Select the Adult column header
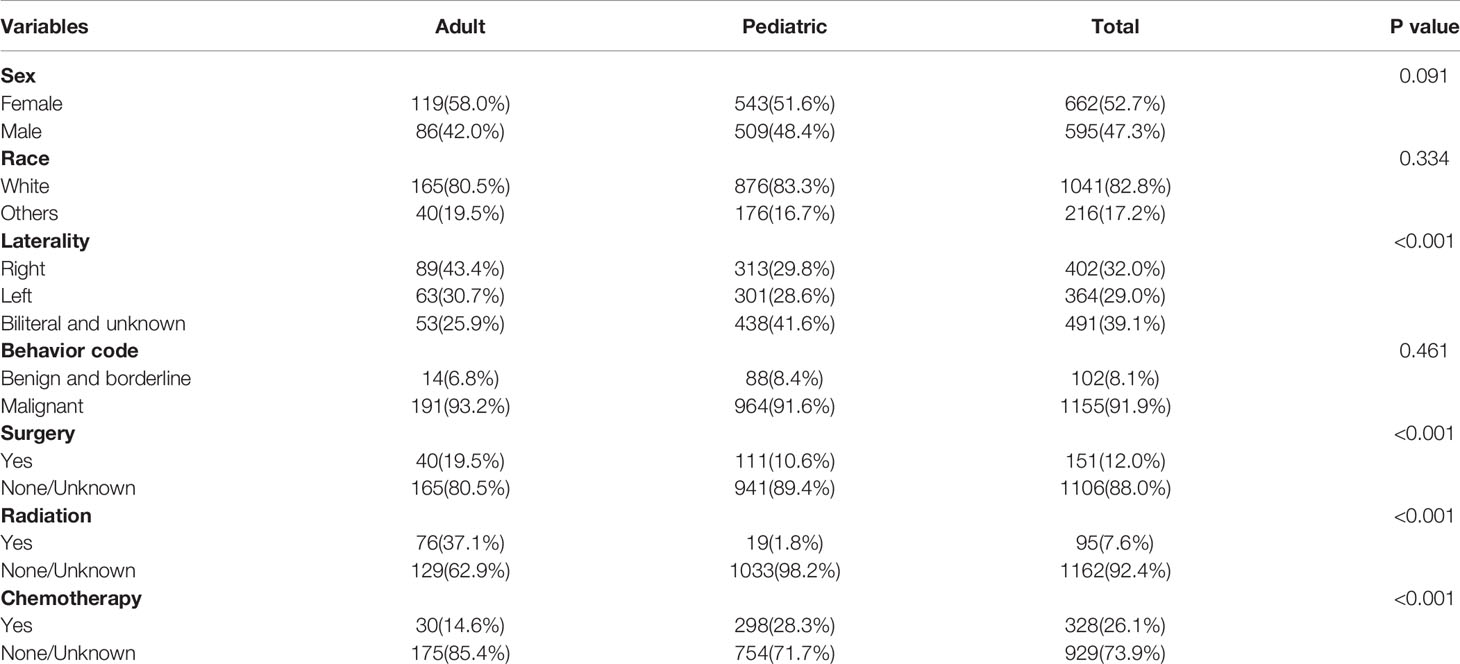Screen dimensions: 1460x664 (461, 27)
